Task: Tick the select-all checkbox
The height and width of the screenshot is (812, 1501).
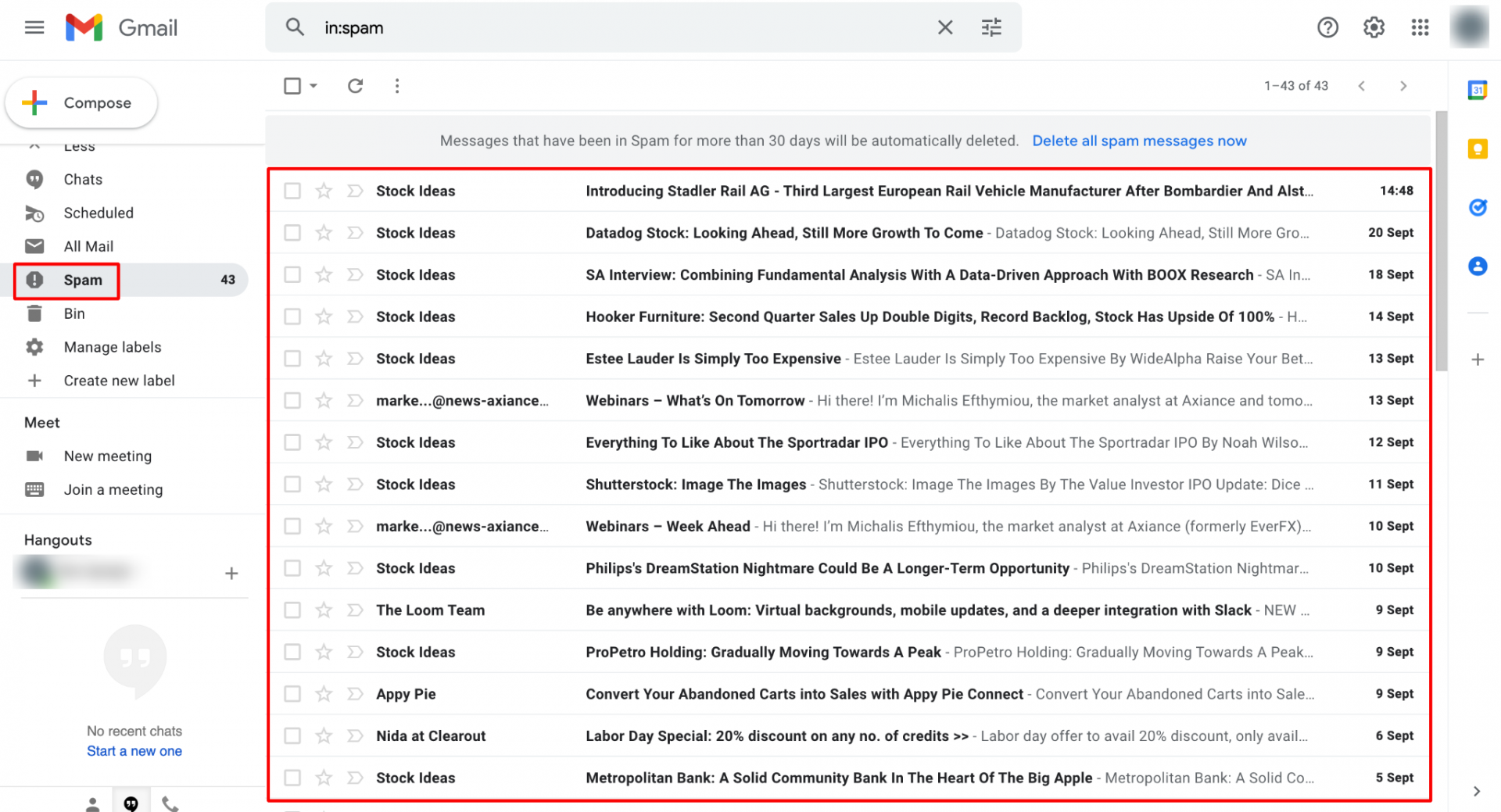Action: 292,86
